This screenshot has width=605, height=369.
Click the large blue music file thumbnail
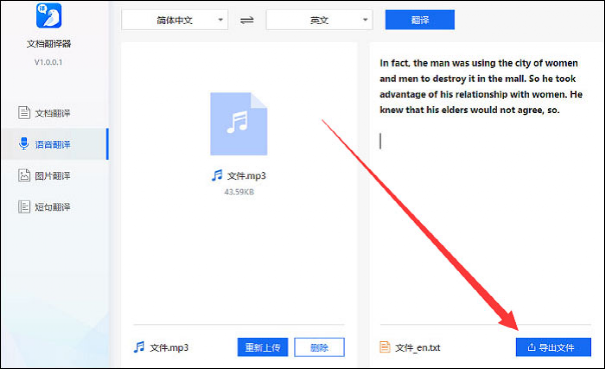(x=238, y=124)
